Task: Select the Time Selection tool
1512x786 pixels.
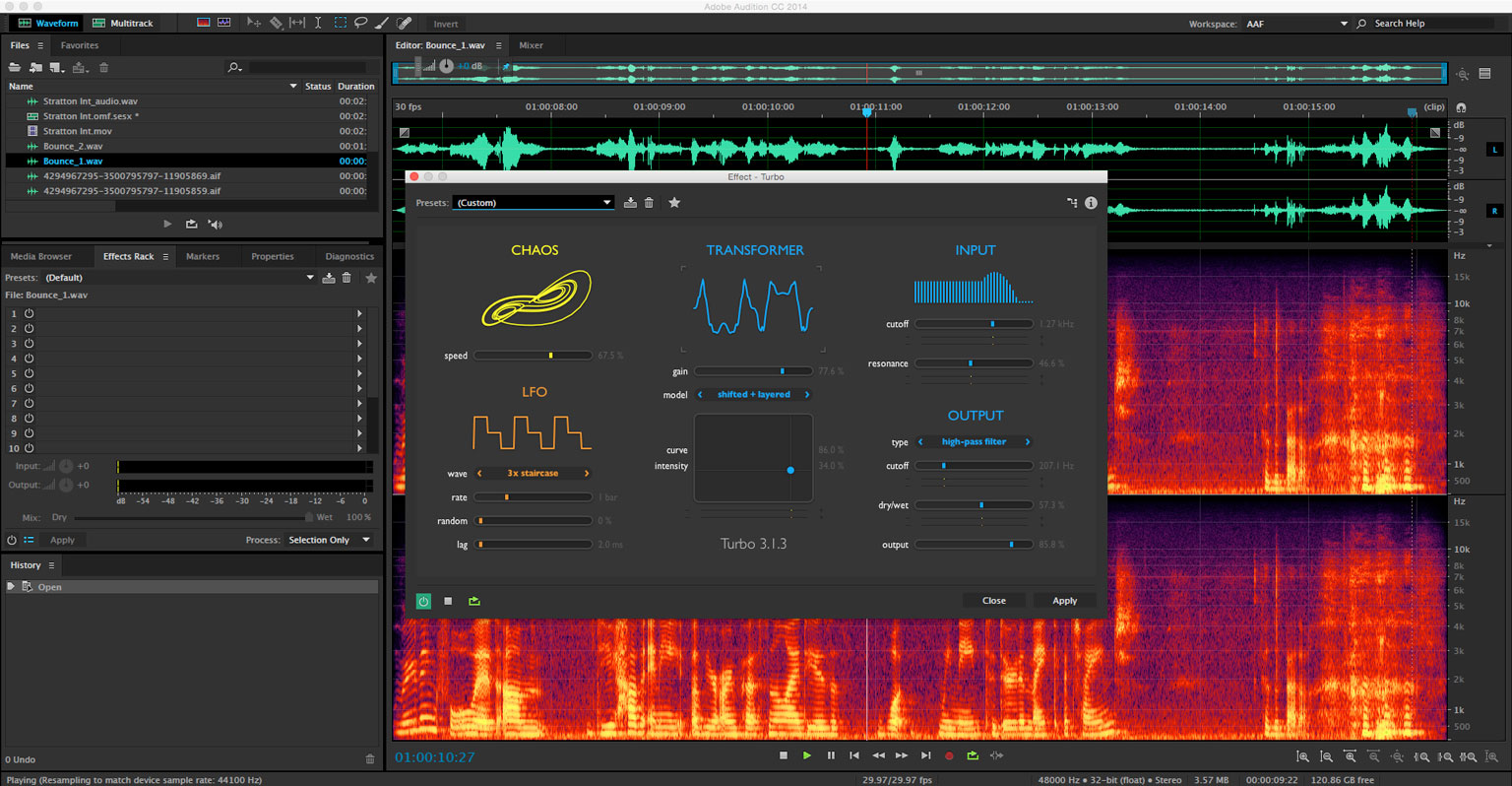Action: pos(318,23)
